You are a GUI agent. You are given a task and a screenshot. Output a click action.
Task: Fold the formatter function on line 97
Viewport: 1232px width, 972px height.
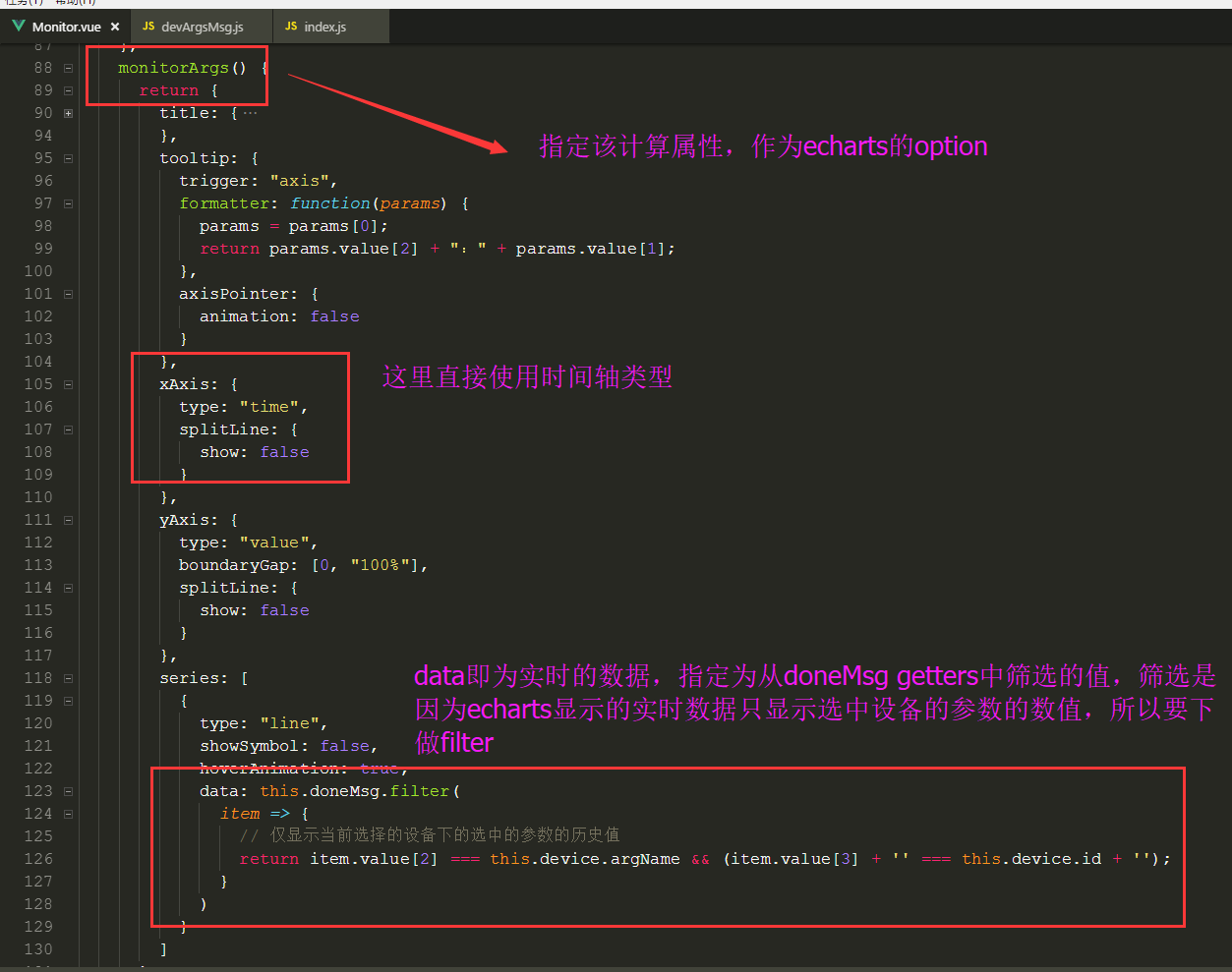point(68,203)
